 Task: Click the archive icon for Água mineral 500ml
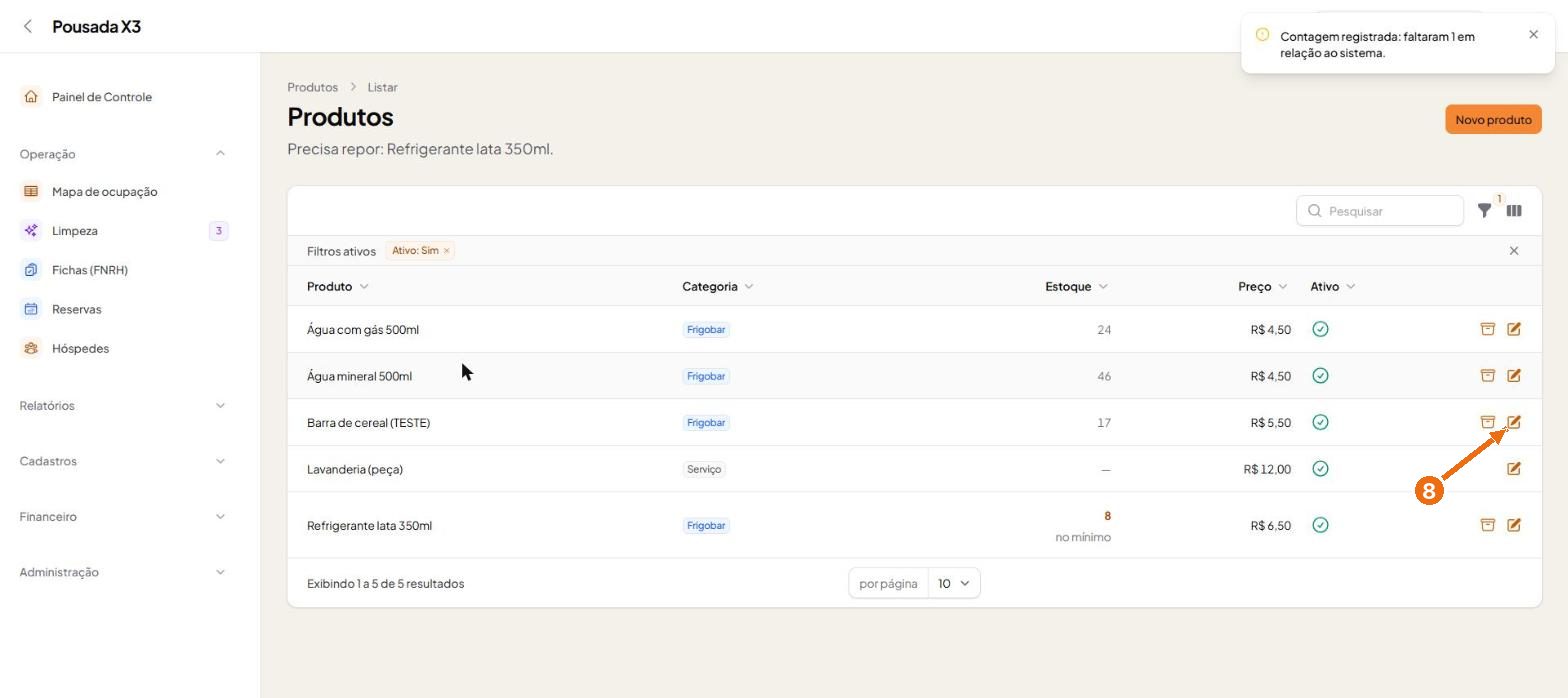click(1488, 376)
